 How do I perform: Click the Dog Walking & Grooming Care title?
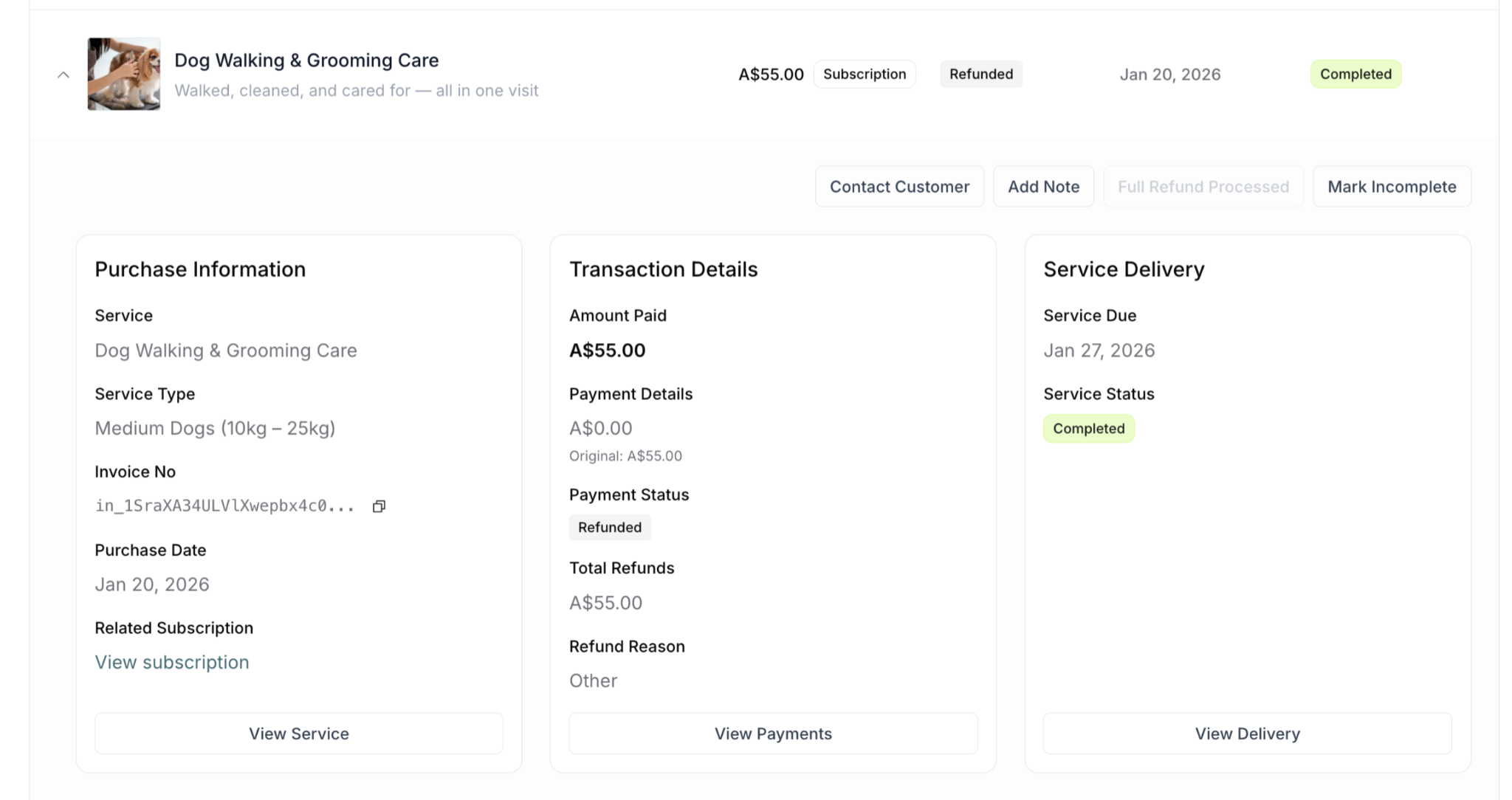306,61
